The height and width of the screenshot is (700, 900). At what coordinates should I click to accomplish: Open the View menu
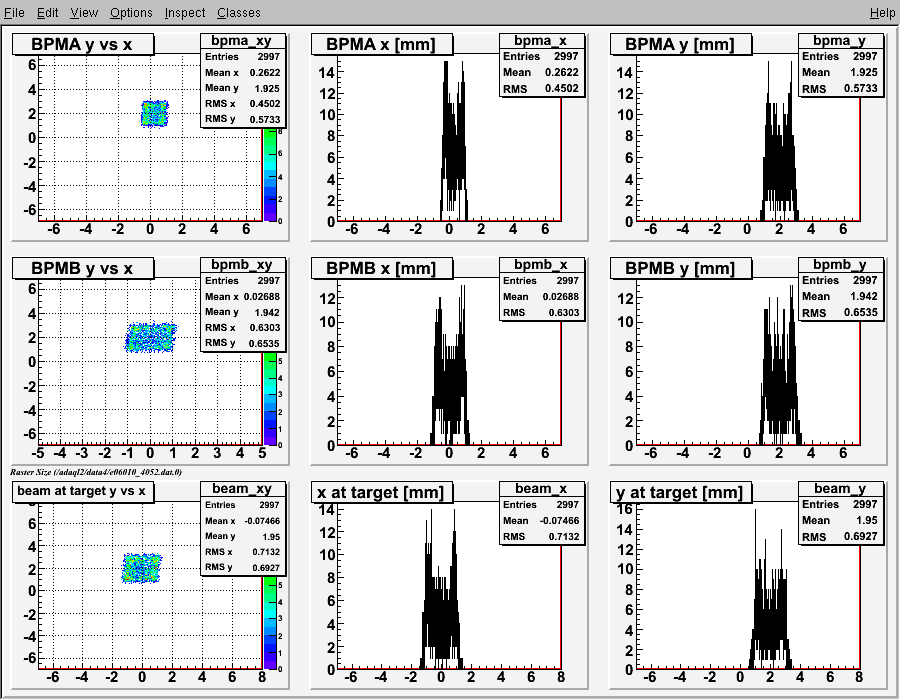click(x=84, y=13)
